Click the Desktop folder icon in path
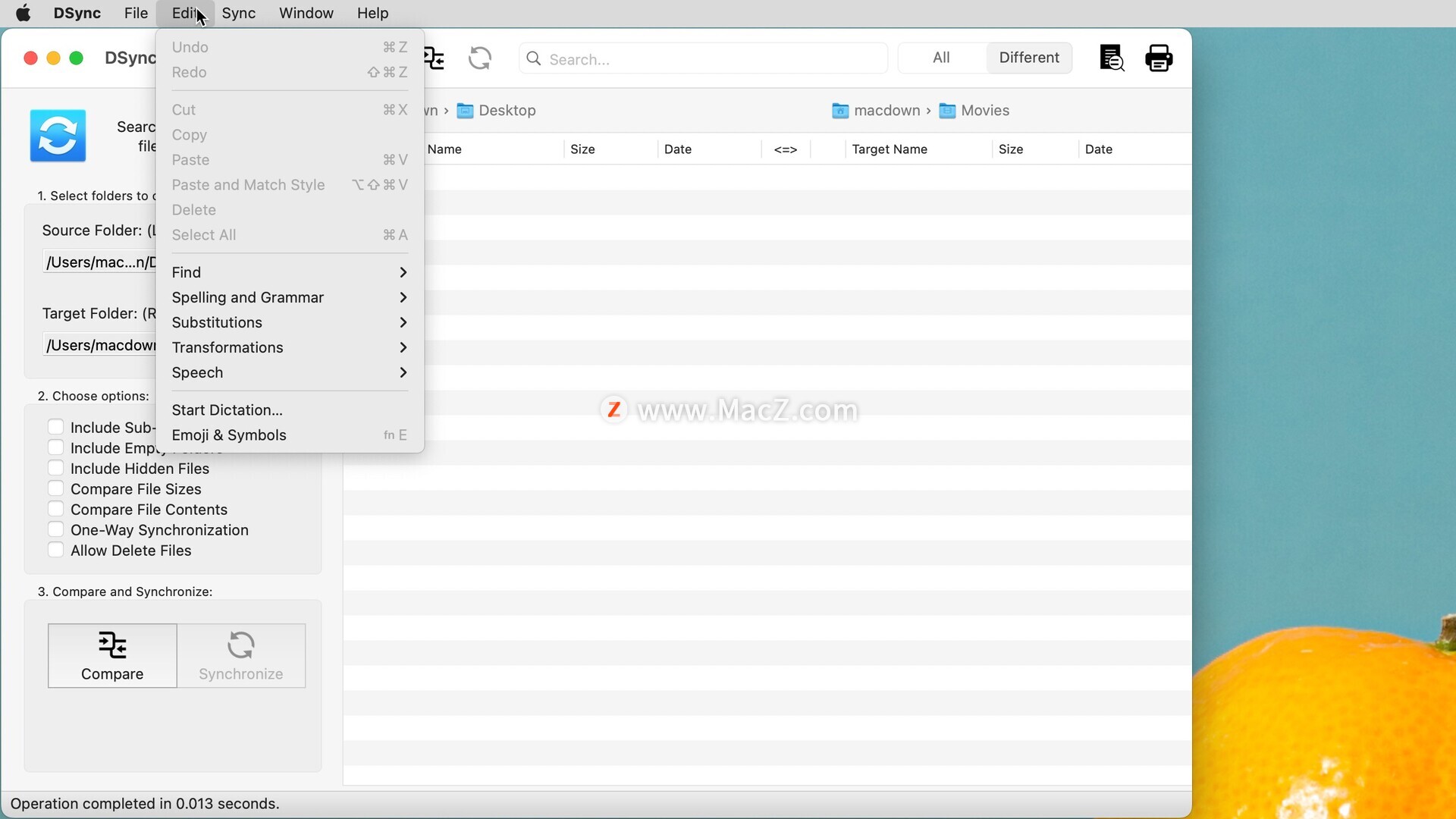The height and width of the screenshot is (819, 1456). point(465,111)
